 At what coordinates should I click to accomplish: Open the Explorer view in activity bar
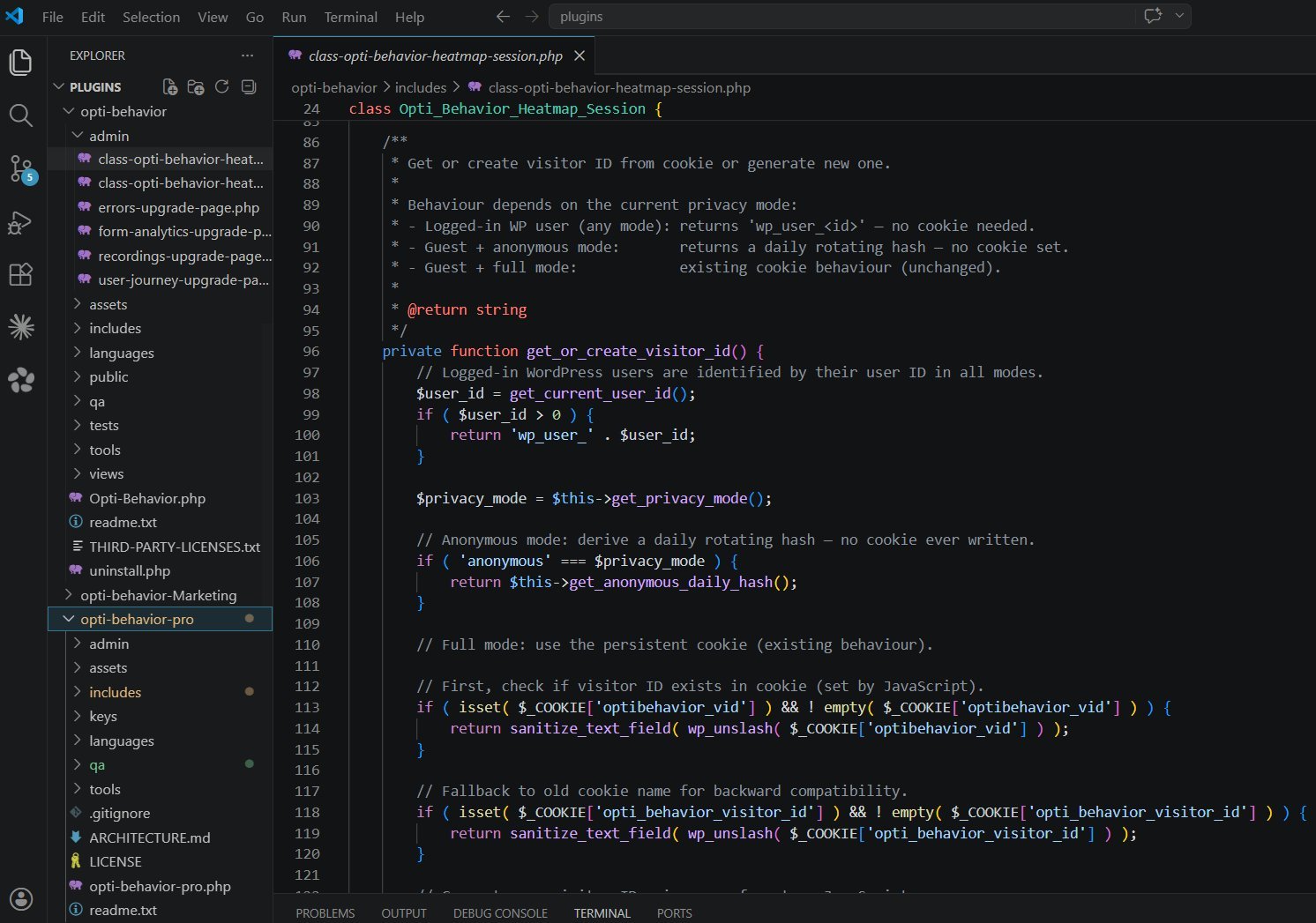[20, 63]
